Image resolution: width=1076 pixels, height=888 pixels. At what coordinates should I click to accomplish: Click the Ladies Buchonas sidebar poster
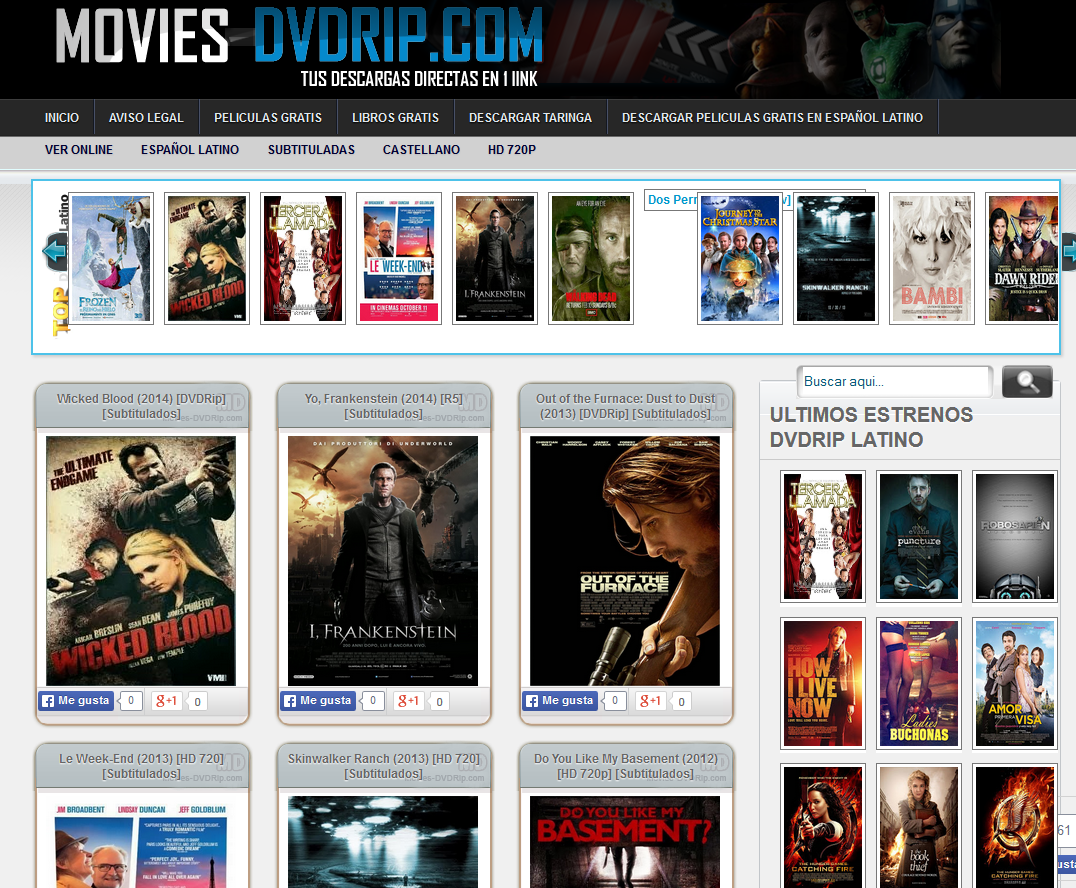[919, 683]
